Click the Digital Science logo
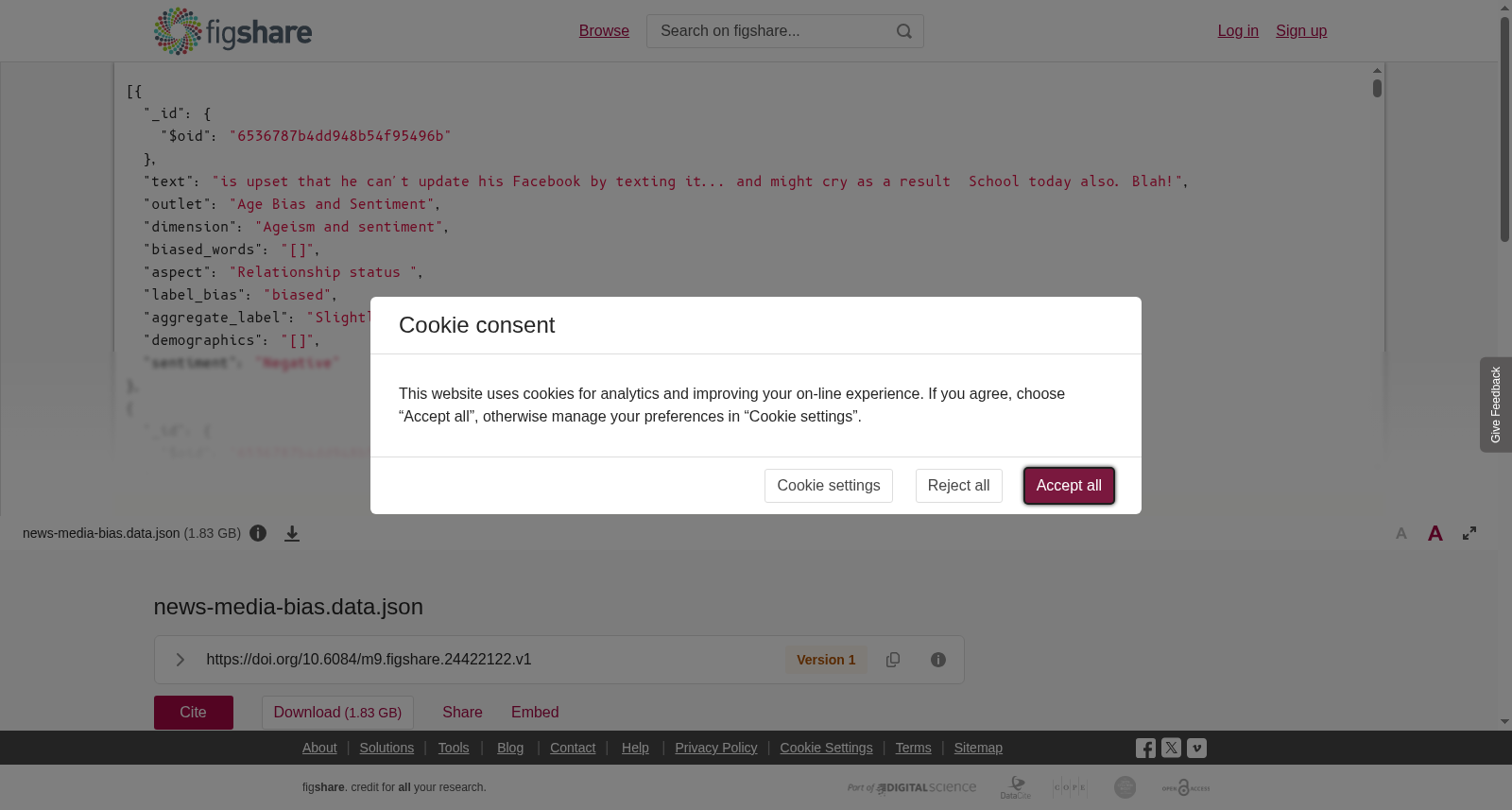 [x=912, y=787]
